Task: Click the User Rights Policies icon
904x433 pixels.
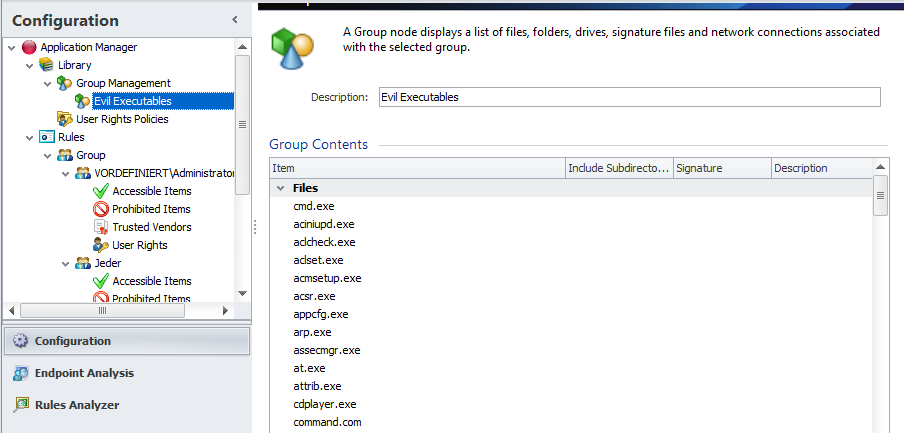Action: pos(64,119)
